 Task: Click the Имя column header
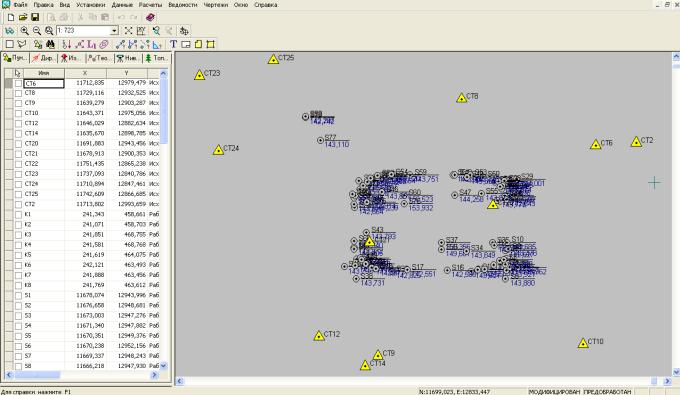tap(44, 73)
